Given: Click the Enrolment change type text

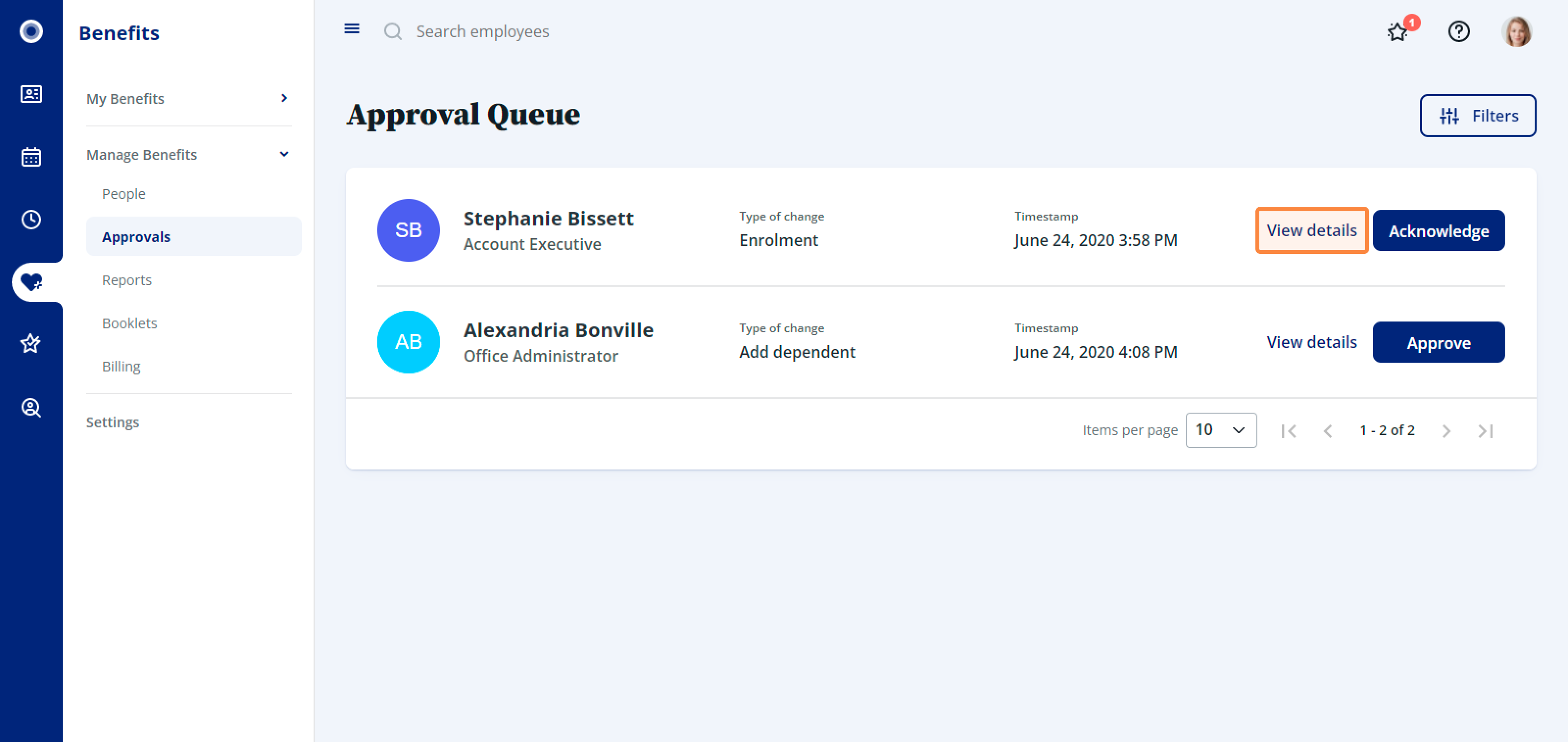Looking at the screenshot, I should [779, 241].
